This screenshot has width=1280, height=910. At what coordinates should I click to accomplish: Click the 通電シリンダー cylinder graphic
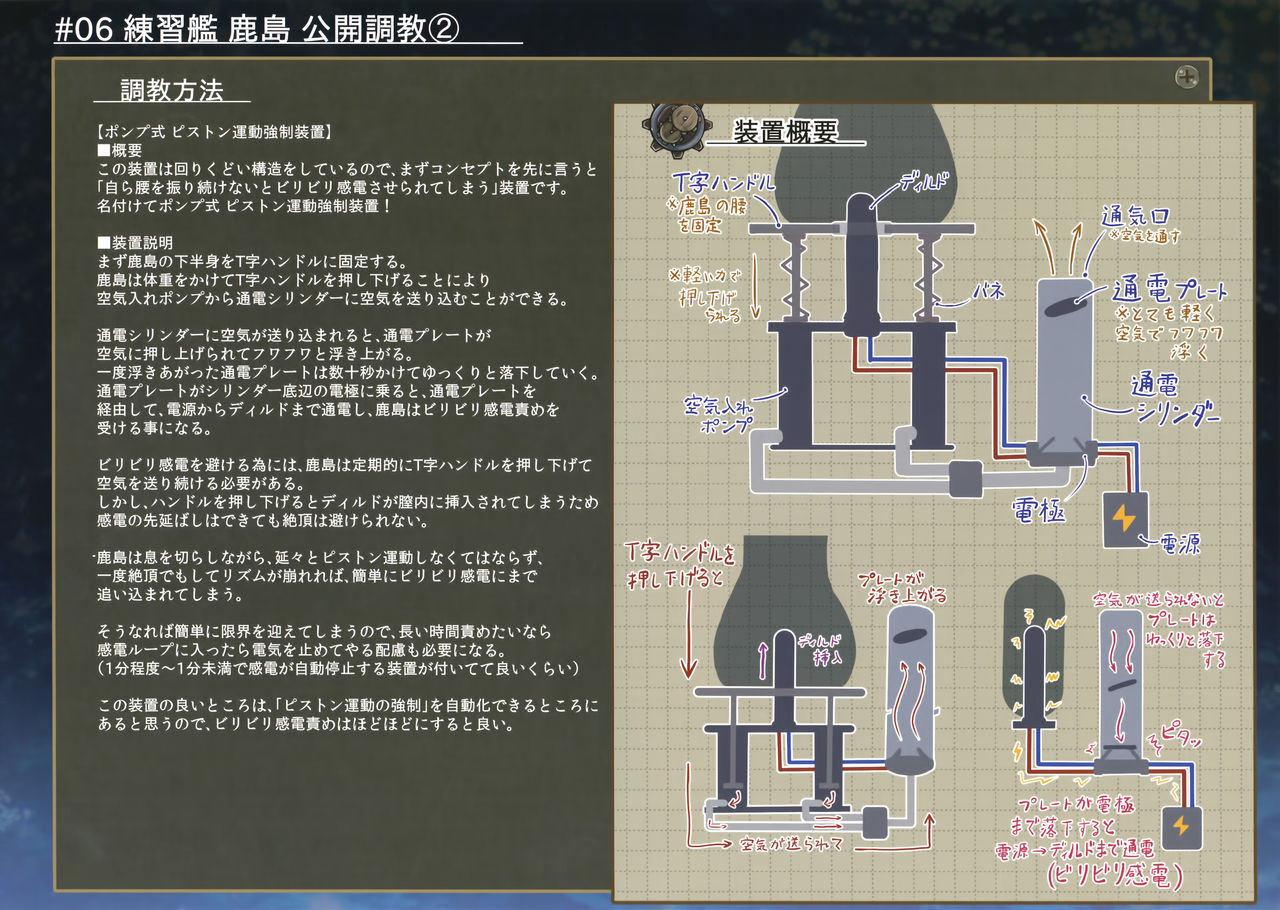point(1065,370)
